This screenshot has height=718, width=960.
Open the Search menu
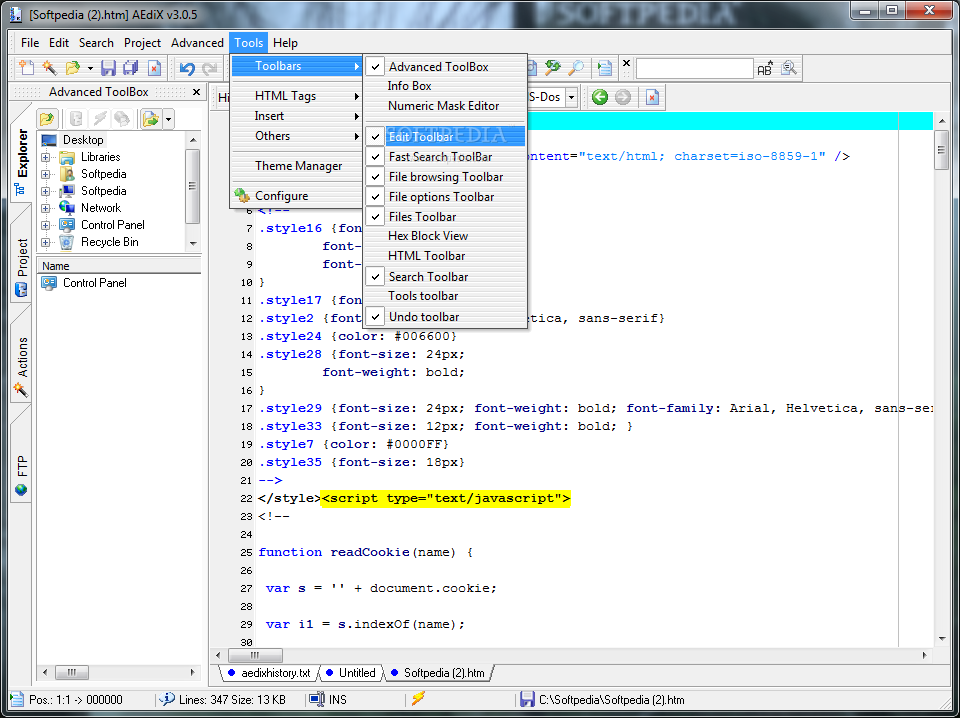(x=96, y=43)
